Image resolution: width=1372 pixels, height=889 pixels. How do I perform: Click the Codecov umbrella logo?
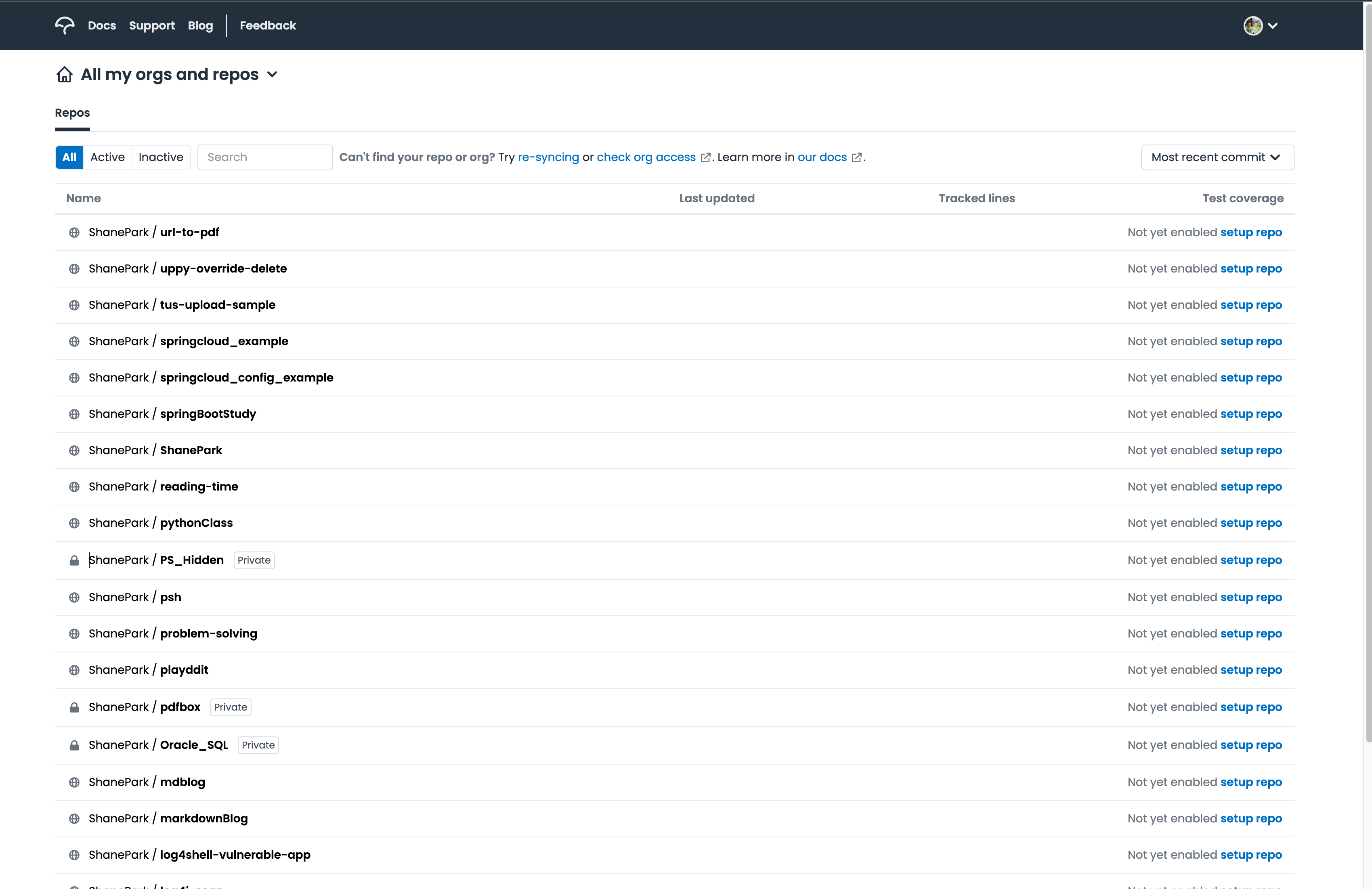tap(65, 25)
